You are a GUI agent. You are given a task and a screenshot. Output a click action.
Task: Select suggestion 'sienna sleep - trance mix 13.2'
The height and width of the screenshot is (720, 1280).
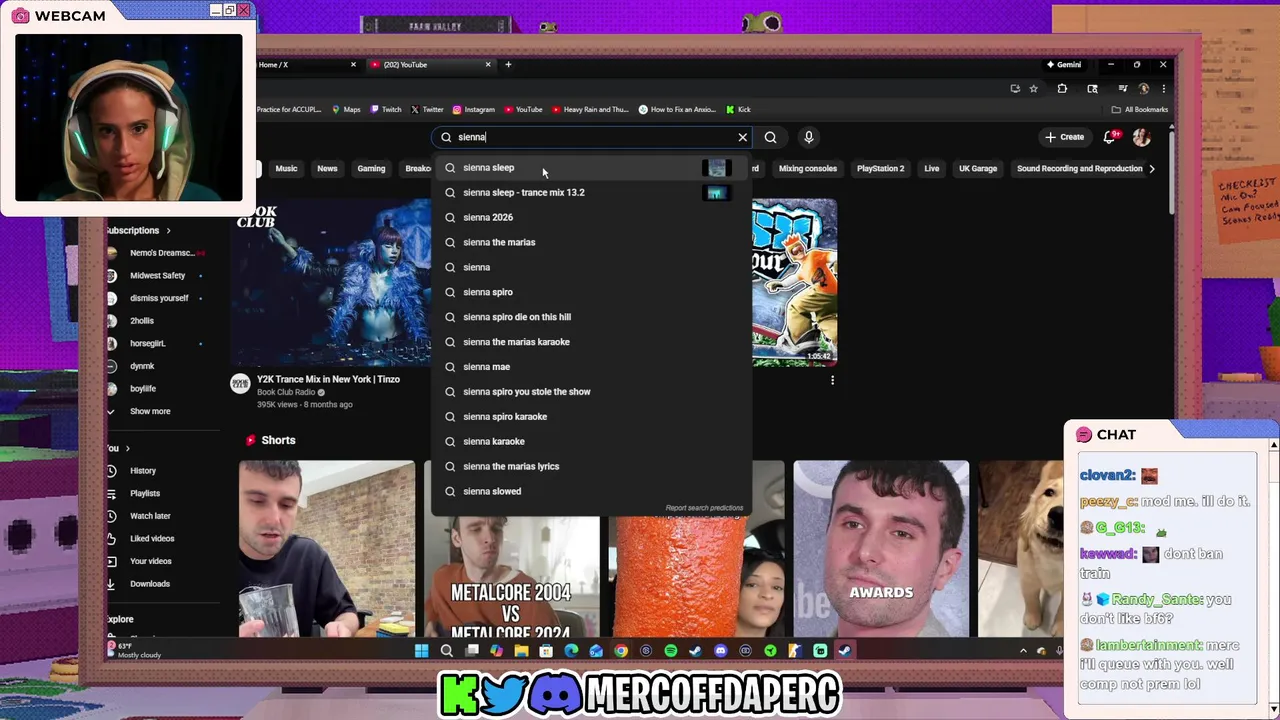pyautogui.click(x=591, y=192)
